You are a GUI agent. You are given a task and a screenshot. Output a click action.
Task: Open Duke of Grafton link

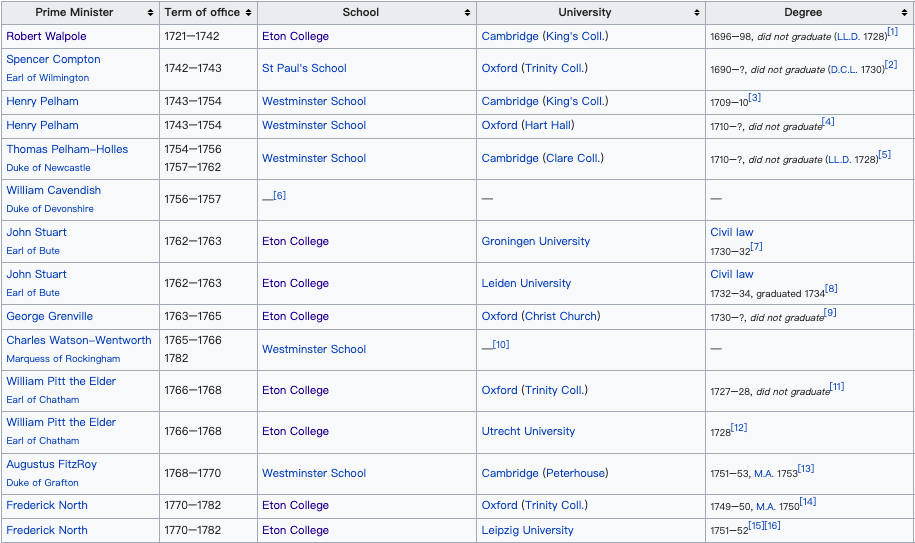pos(43,482)
